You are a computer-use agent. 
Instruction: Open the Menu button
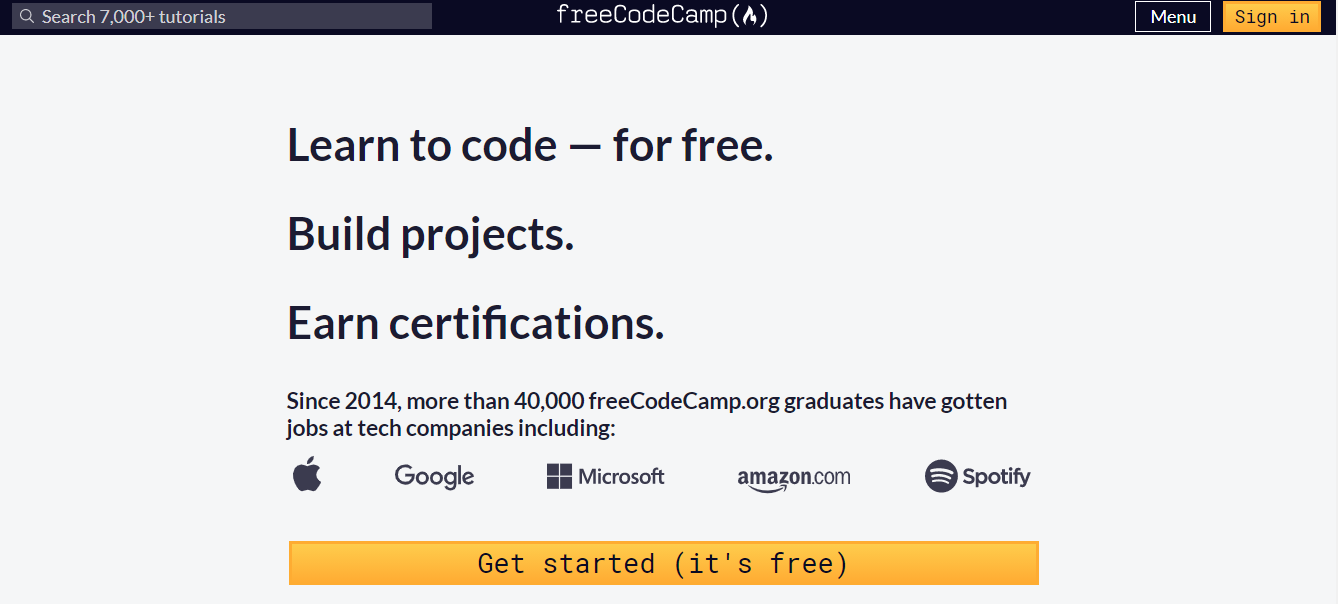pos(1173,16)
